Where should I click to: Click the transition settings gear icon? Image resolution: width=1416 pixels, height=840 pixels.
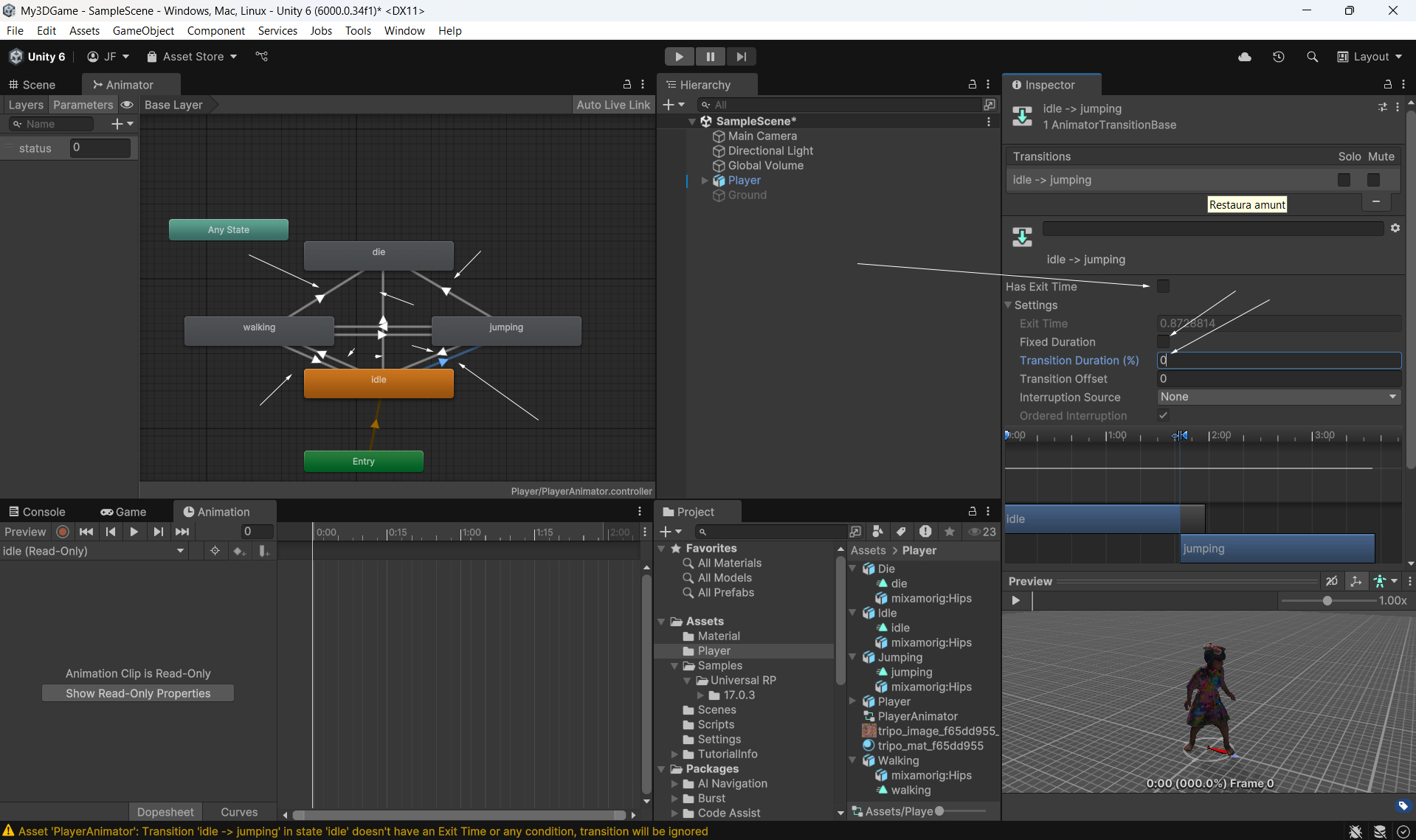[x=1395, y=229]
